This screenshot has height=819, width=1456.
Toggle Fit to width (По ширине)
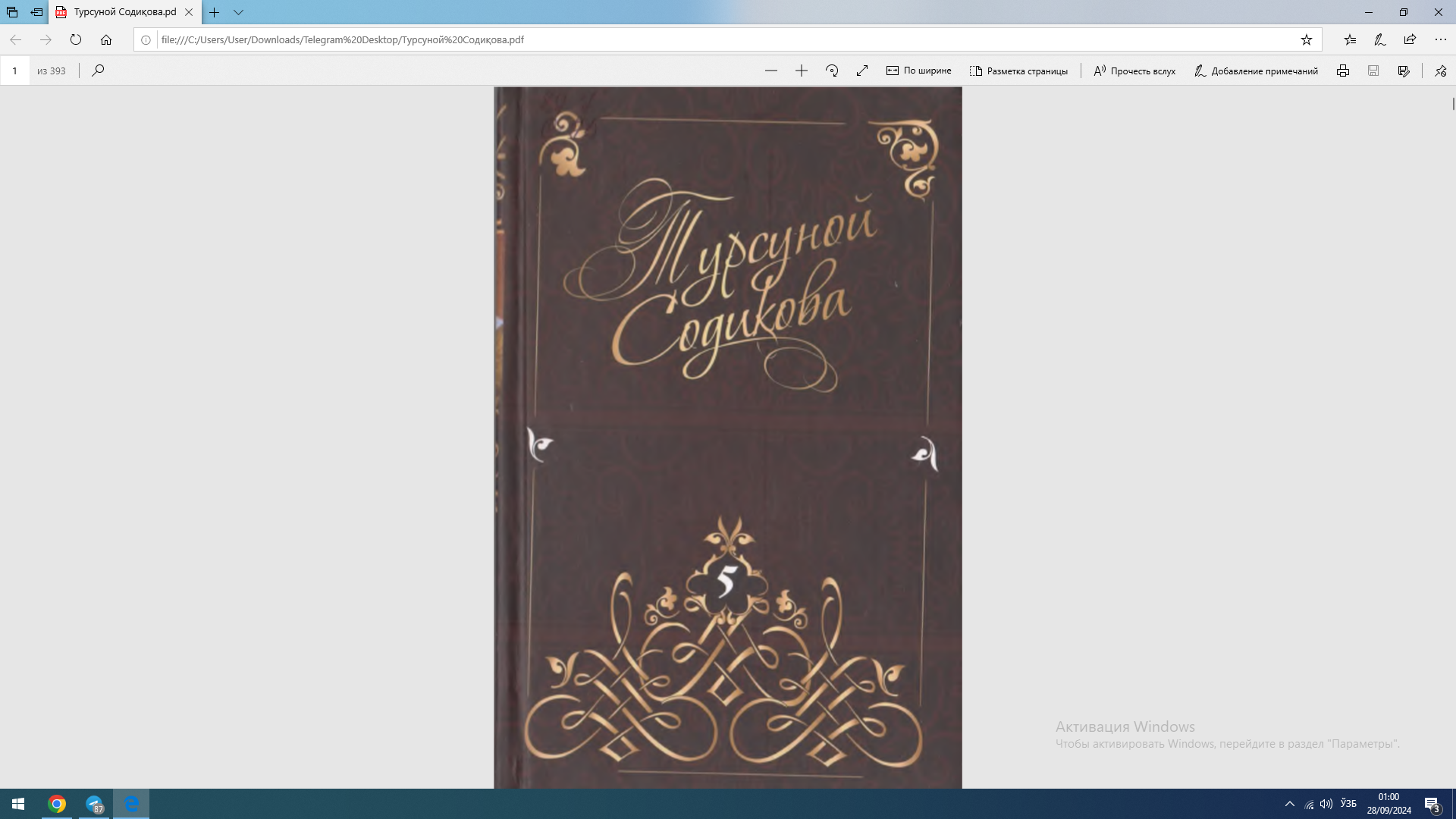(x=918, y=71)
